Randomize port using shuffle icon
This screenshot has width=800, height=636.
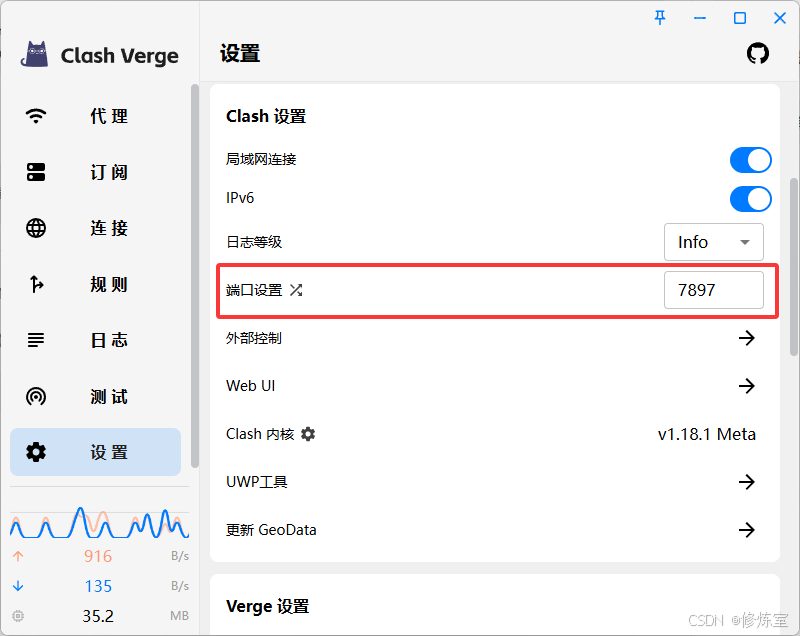296,290
